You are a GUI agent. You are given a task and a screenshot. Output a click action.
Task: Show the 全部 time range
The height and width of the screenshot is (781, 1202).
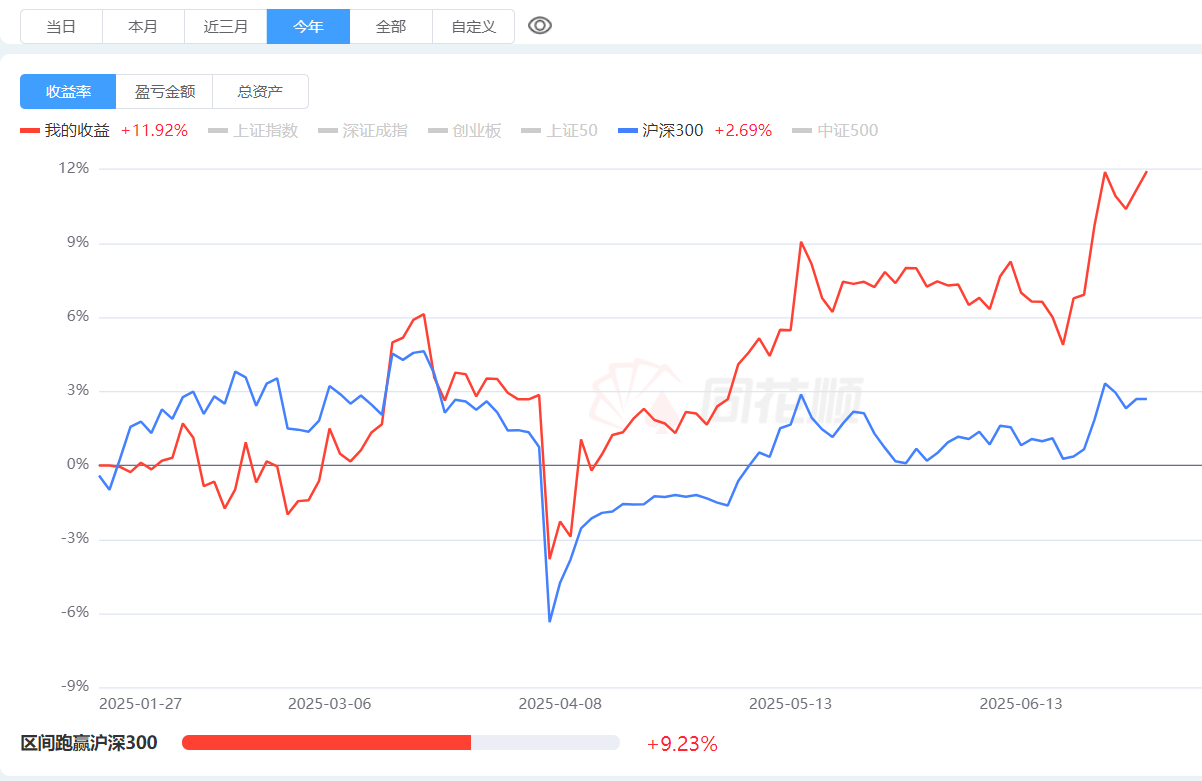(391, 27)
